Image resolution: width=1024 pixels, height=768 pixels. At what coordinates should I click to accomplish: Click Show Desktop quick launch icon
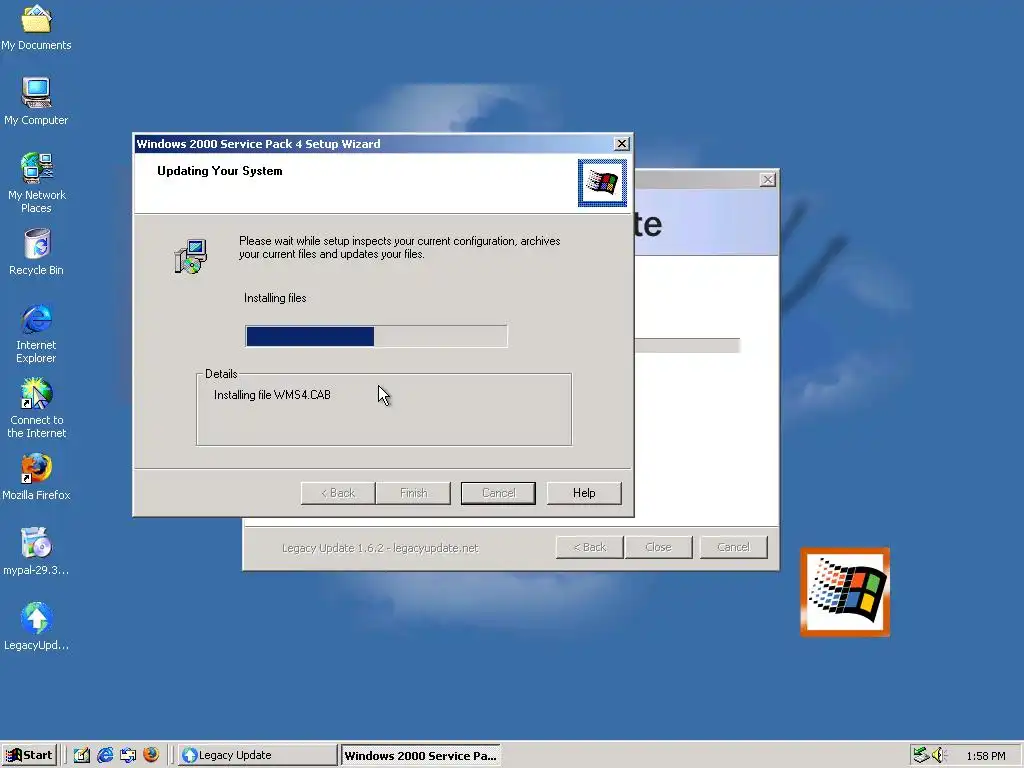pos(82,755)
